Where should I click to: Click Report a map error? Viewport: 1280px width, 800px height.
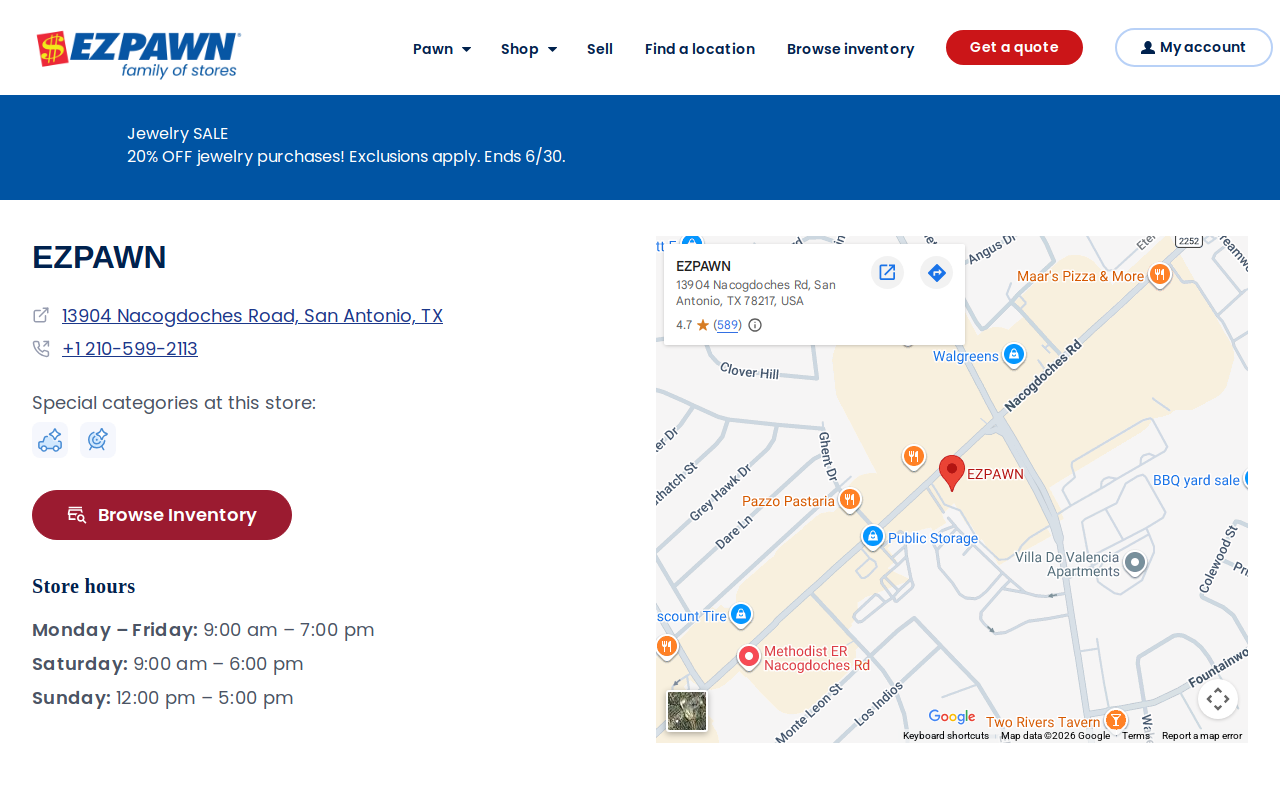1202,736
